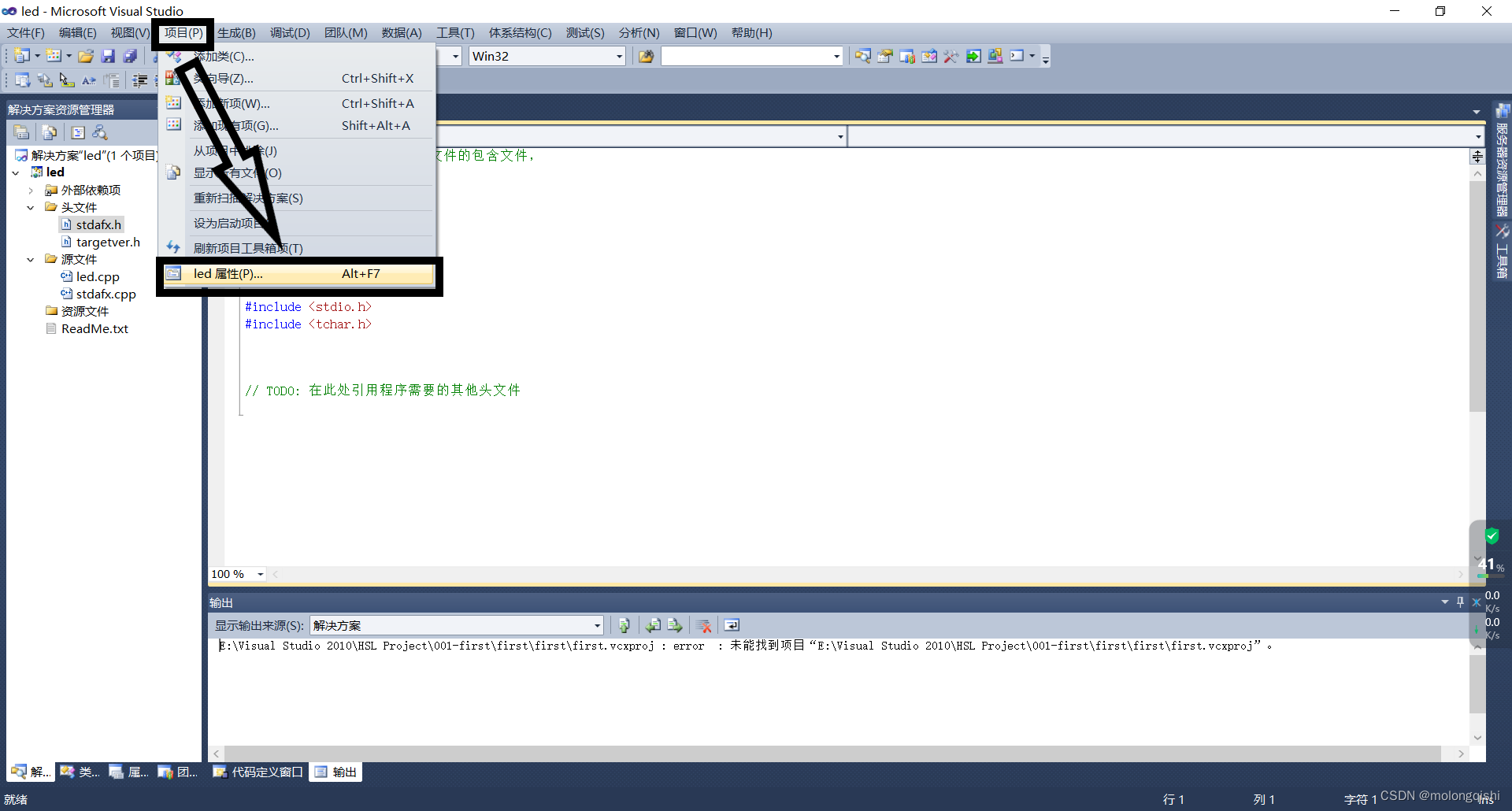The image size is (1512, 811).
Task: Switch to the 代码定义窗口 tab
Action: coord(258,772)
